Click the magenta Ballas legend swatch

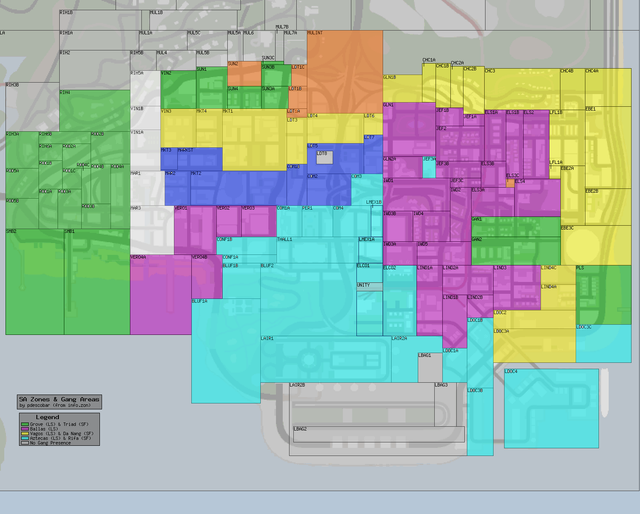(25, 429)
